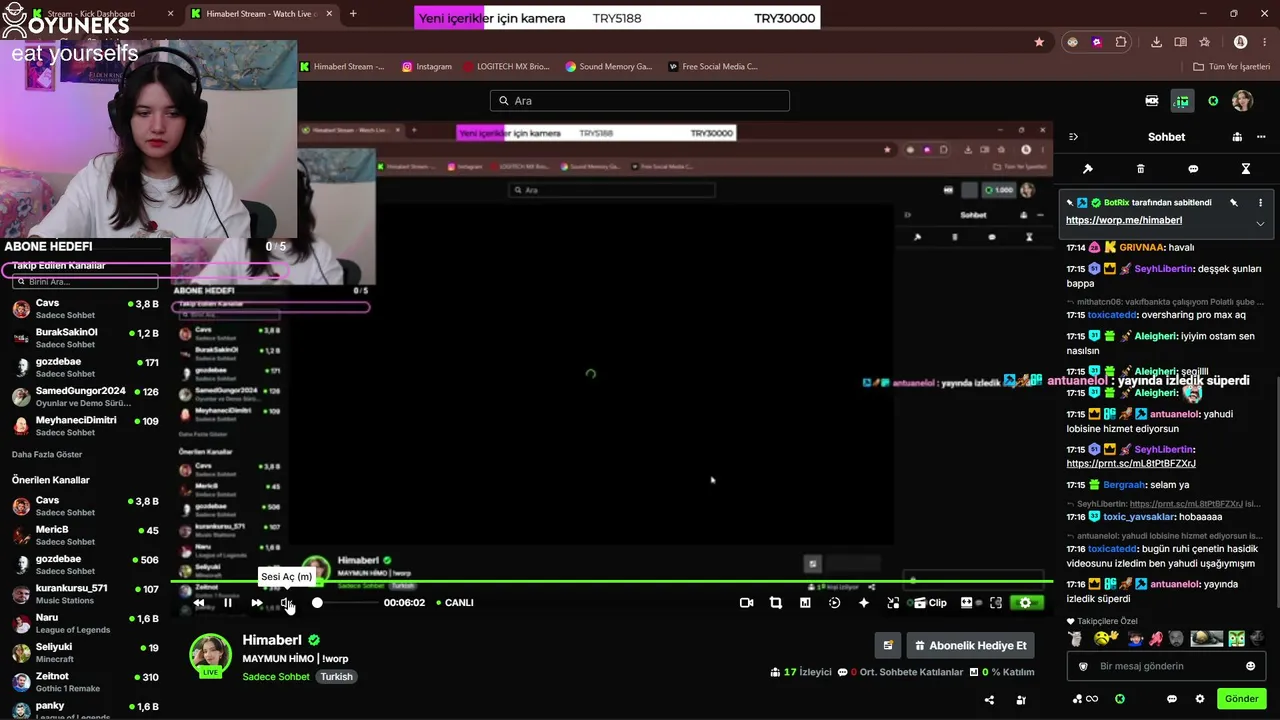
Task: Click Abonelik Hediye Et button
Action: point(970,646)
